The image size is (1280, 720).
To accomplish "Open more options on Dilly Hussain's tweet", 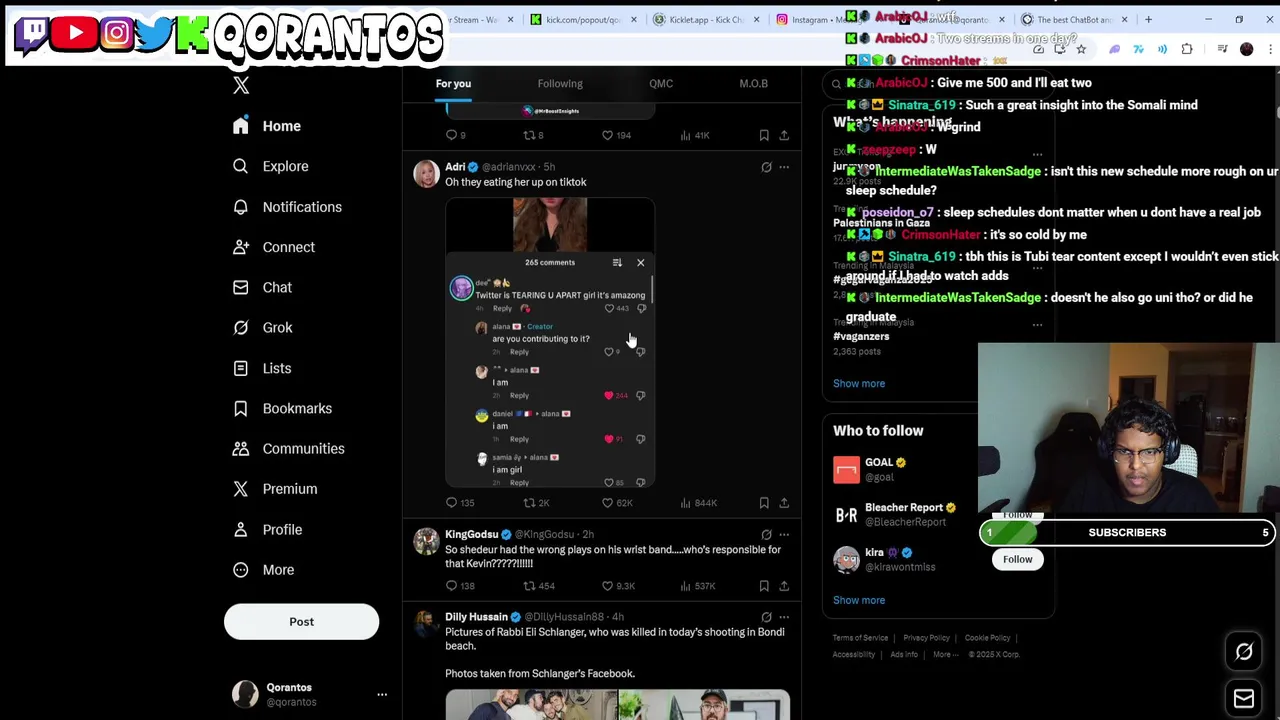I will [784, 617].
